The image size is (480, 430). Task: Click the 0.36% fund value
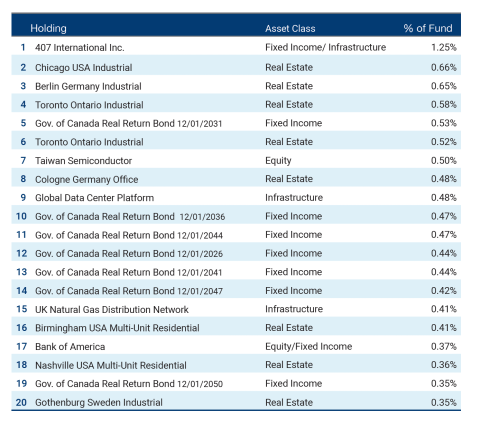444,365
